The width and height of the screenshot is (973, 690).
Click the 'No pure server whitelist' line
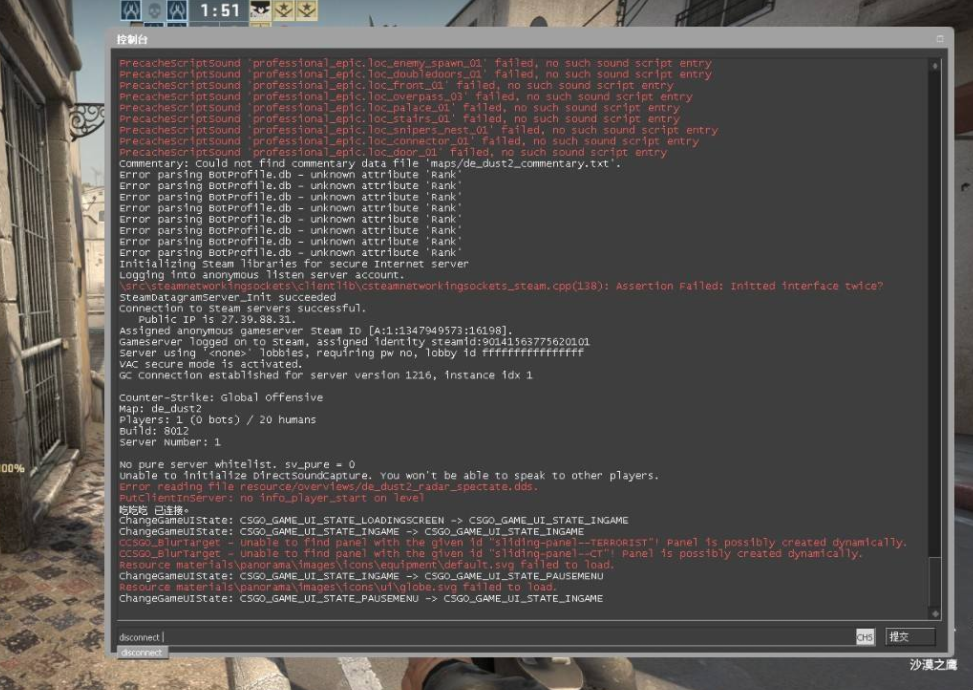(x=236, y=464)
